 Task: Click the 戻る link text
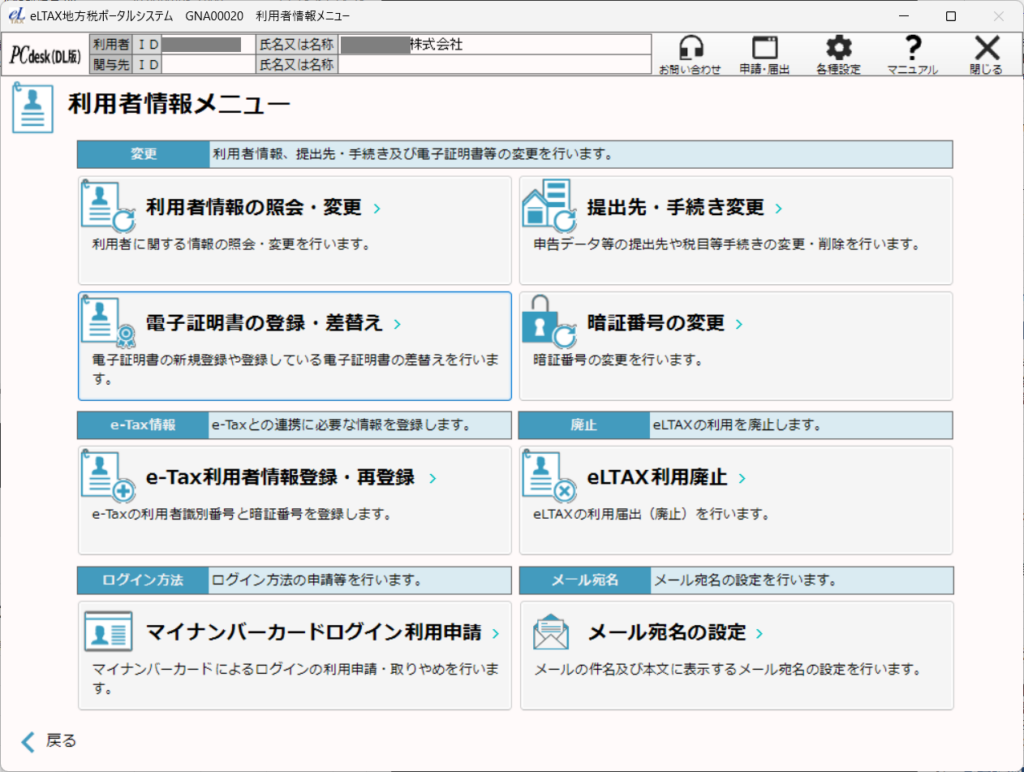click(61, 741)
